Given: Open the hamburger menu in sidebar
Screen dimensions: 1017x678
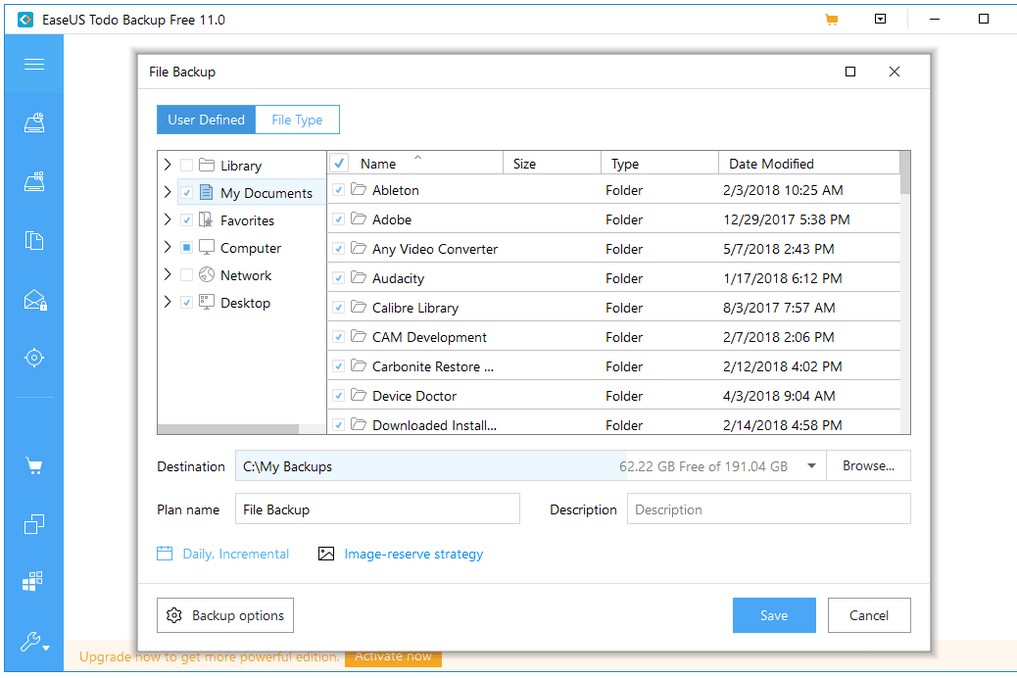Looking at the screenshot, I should 34,64.
